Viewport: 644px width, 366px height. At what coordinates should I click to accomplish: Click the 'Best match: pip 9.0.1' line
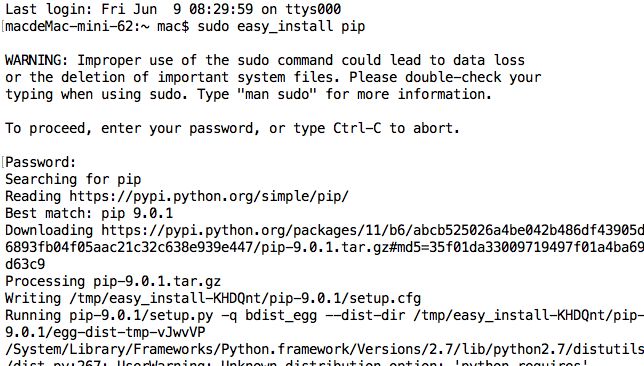pos(89,213)
